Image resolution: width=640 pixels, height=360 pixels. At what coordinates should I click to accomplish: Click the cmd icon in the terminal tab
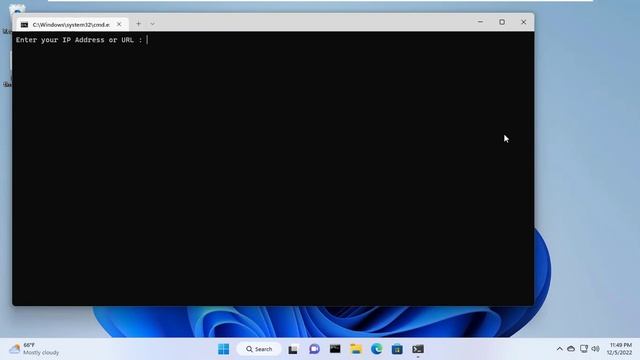[x=24, y=25]
